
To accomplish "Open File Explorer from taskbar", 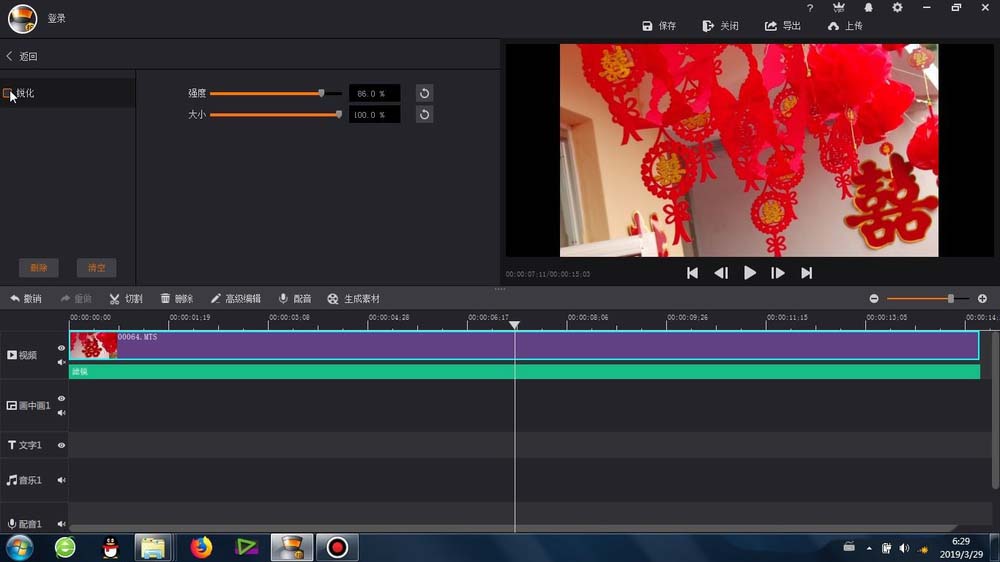I will pos(153,547).
